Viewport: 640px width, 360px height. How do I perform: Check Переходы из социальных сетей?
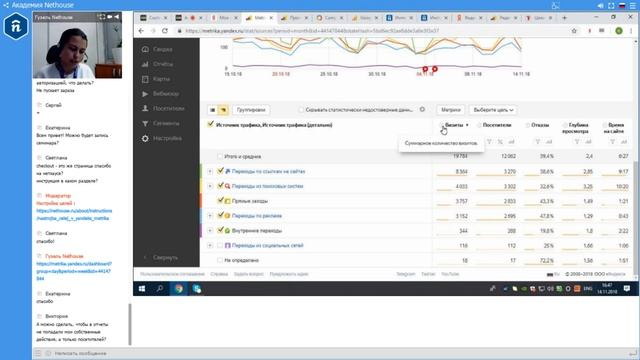point(220,245)
